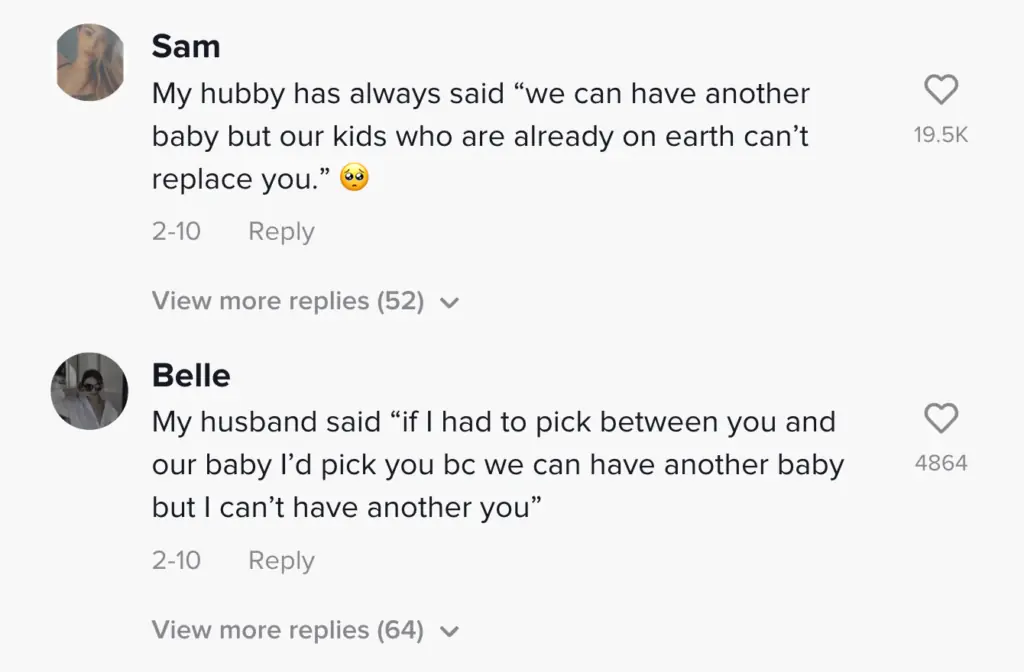Screen dimensions: 1024x672
Task: Reply to Belle's comment
Action: point(281,560)
